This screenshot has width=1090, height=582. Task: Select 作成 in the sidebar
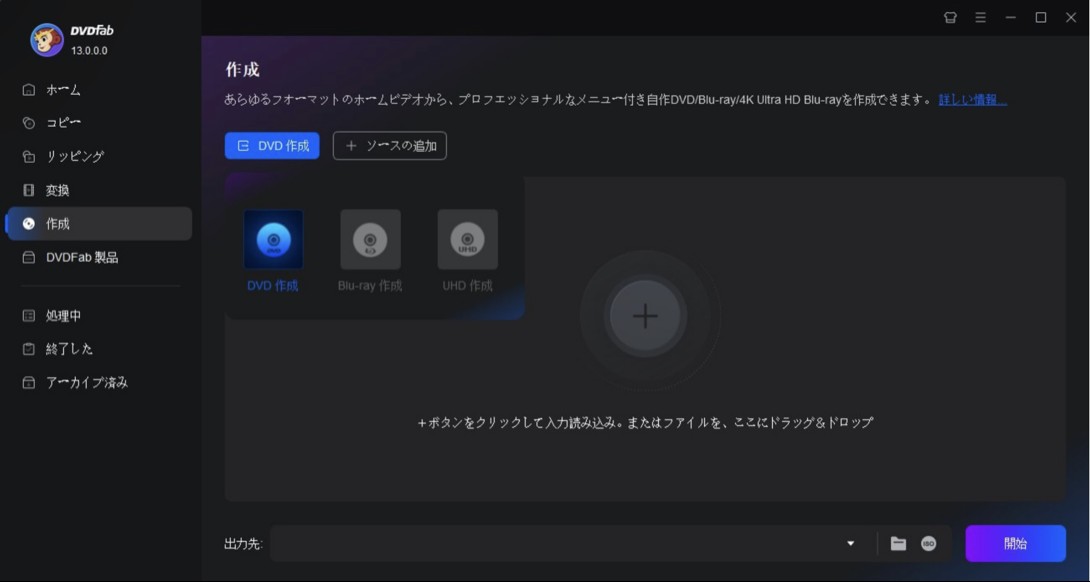[x=99, y=224]
